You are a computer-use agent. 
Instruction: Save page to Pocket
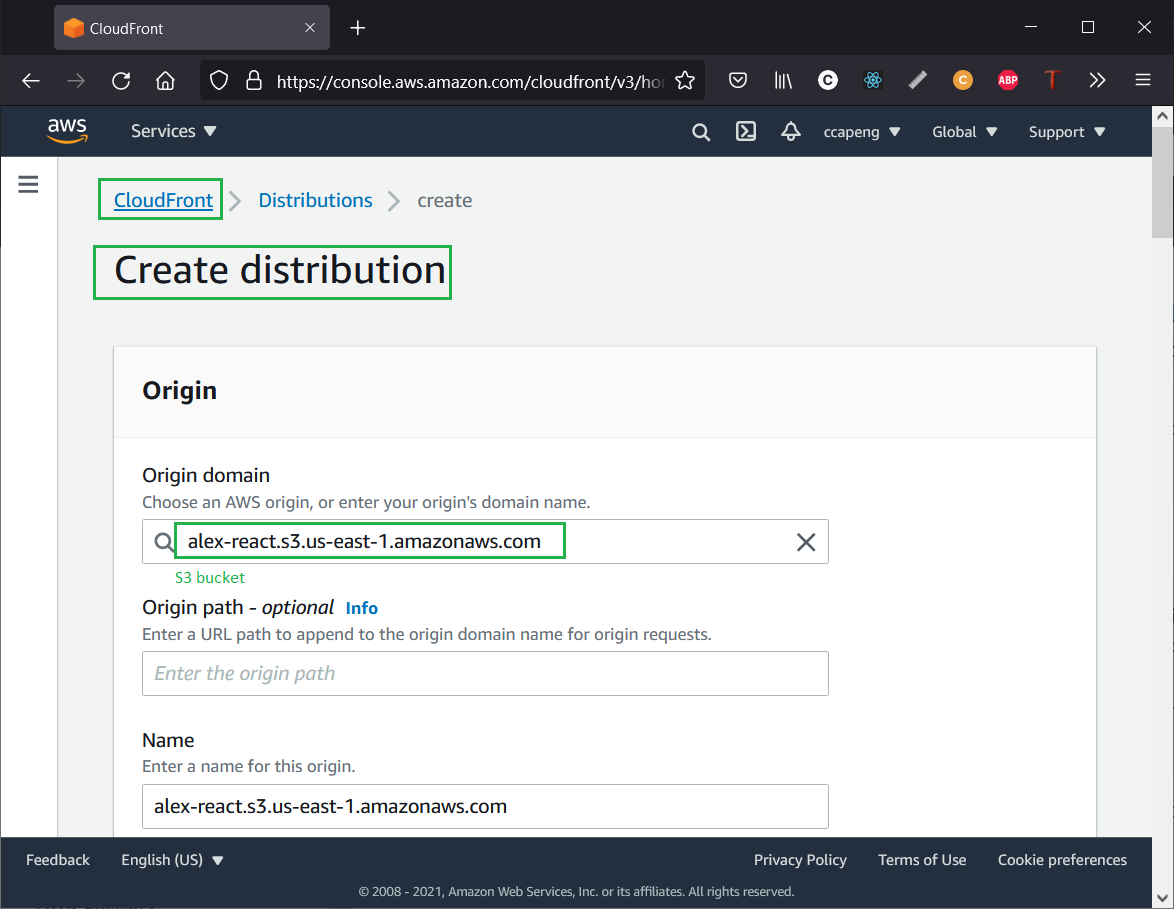[738, 80]
